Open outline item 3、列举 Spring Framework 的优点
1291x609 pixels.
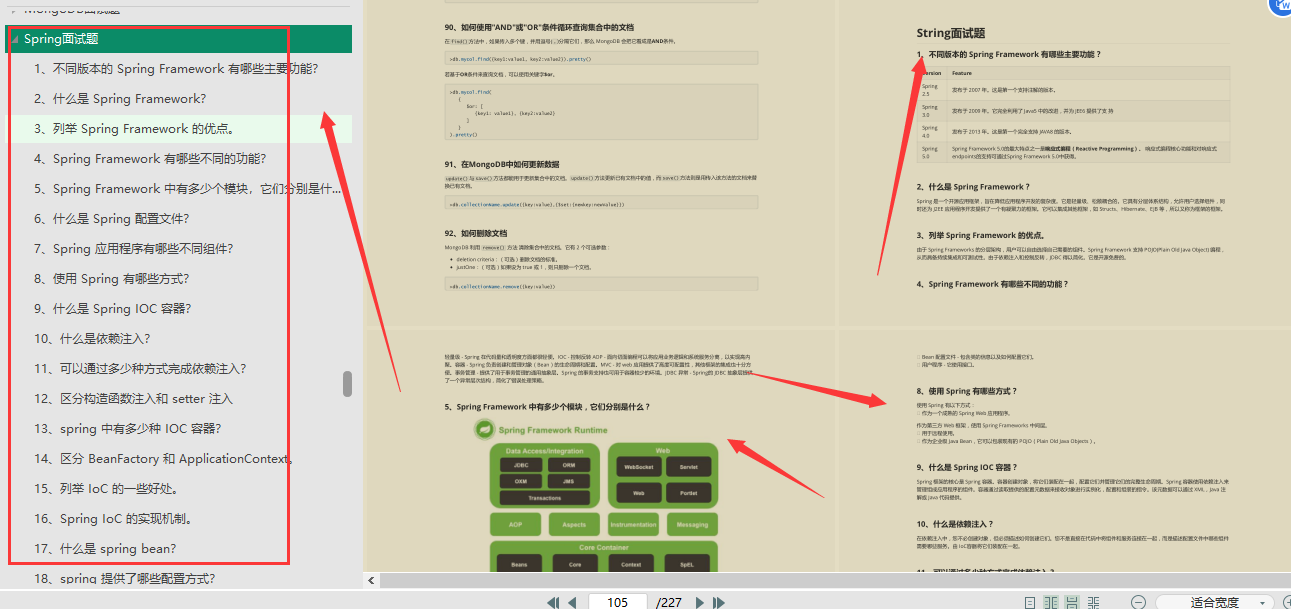pyautogui.click(x=134, y=129)
